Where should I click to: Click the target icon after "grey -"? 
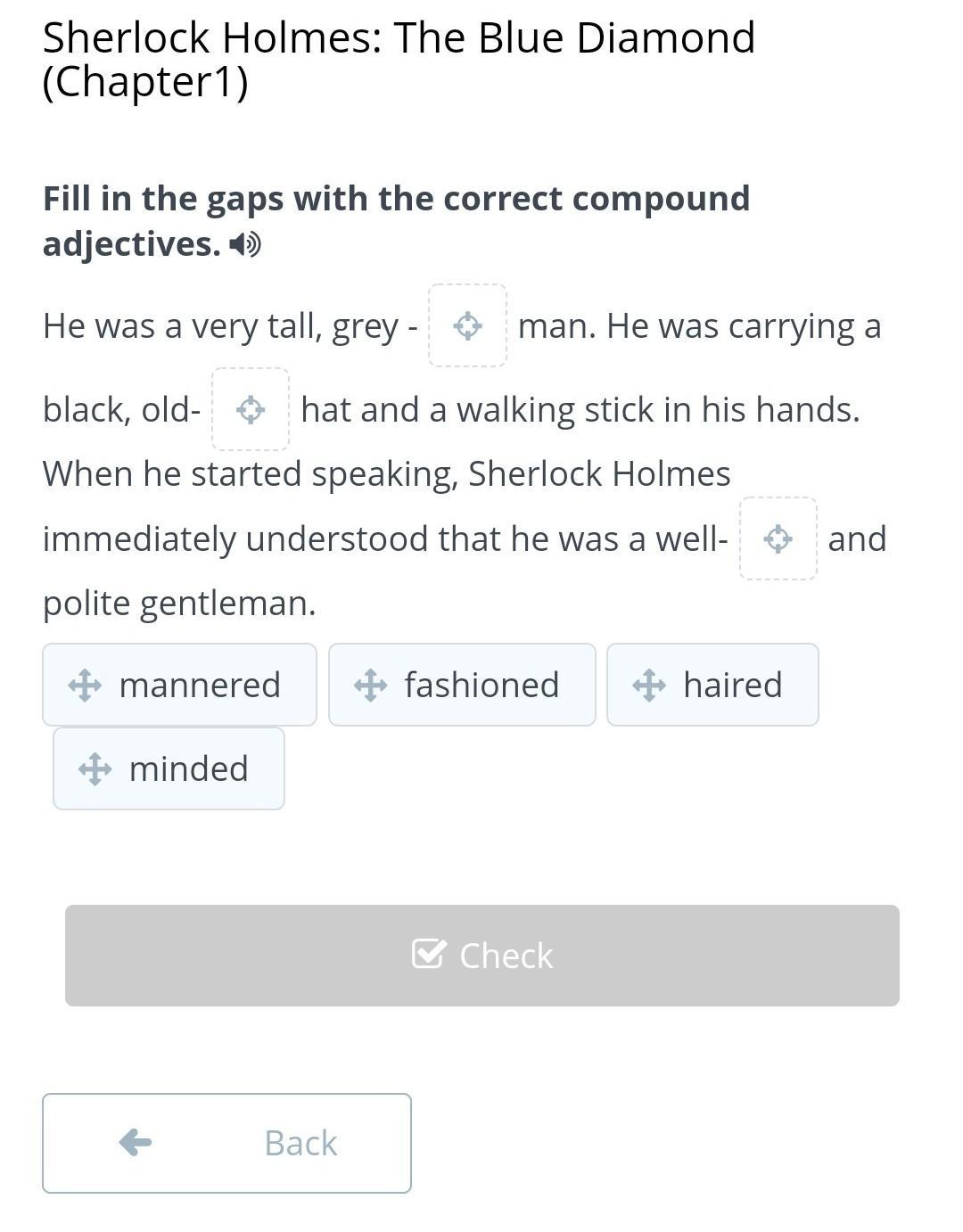pyautogui.click(x=468, y=325)
